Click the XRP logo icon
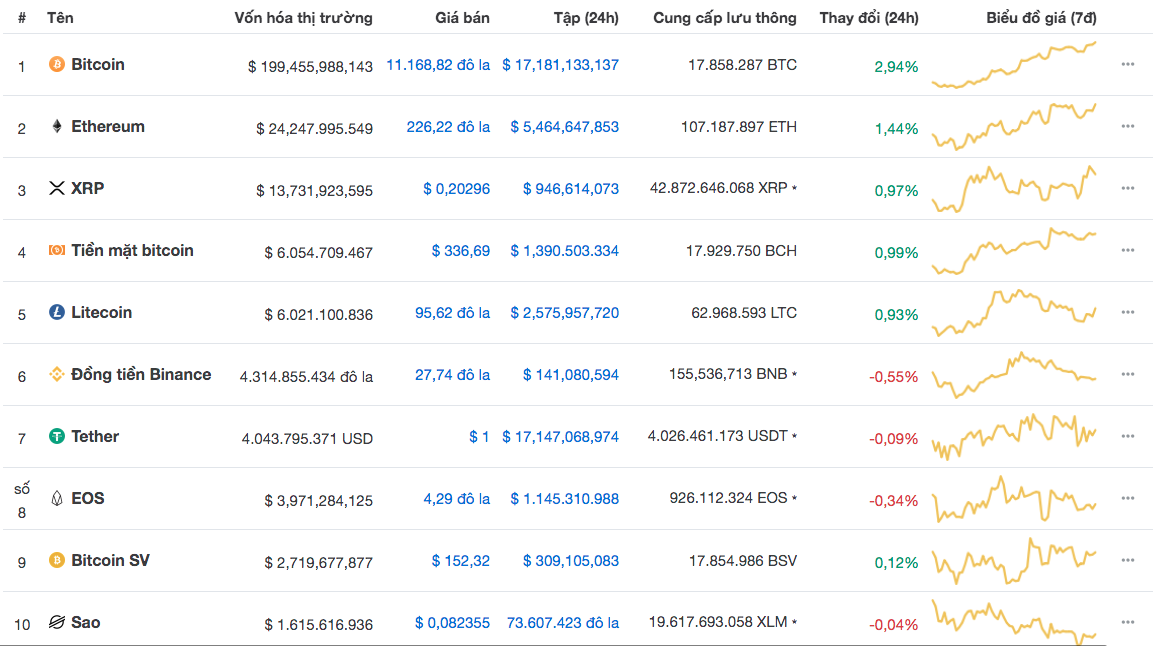The width and height of the screenshot is (1175, 646). (x=57, y=189)
